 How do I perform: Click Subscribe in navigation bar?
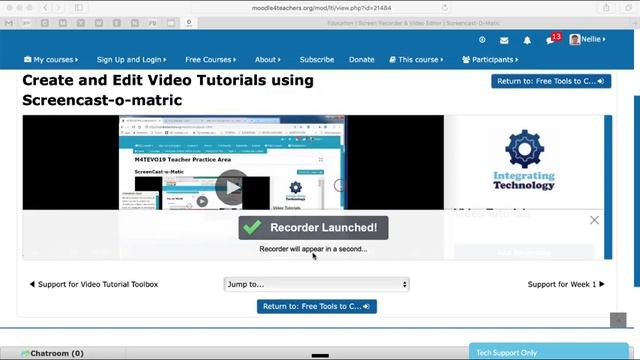(x=317, y=60)
